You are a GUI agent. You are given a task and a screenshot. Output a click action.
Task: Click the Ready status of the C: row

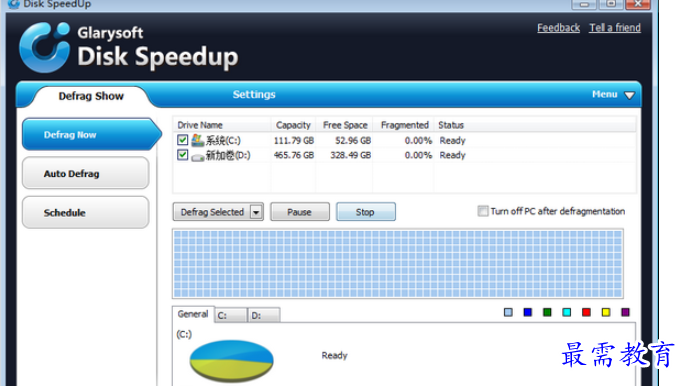pos(453,141)
